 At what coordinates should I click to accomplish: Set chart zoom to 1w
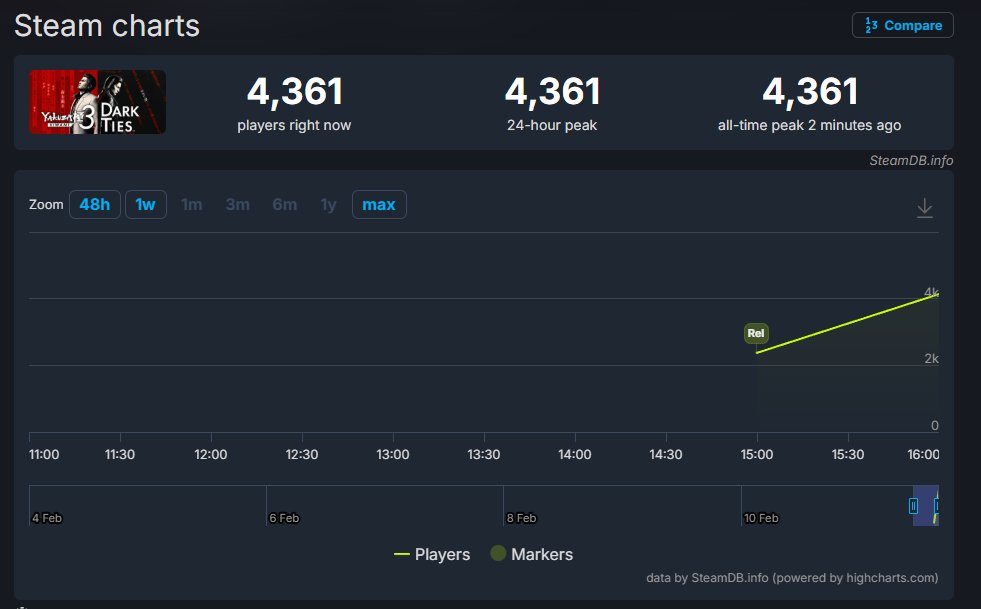(146, 205)
